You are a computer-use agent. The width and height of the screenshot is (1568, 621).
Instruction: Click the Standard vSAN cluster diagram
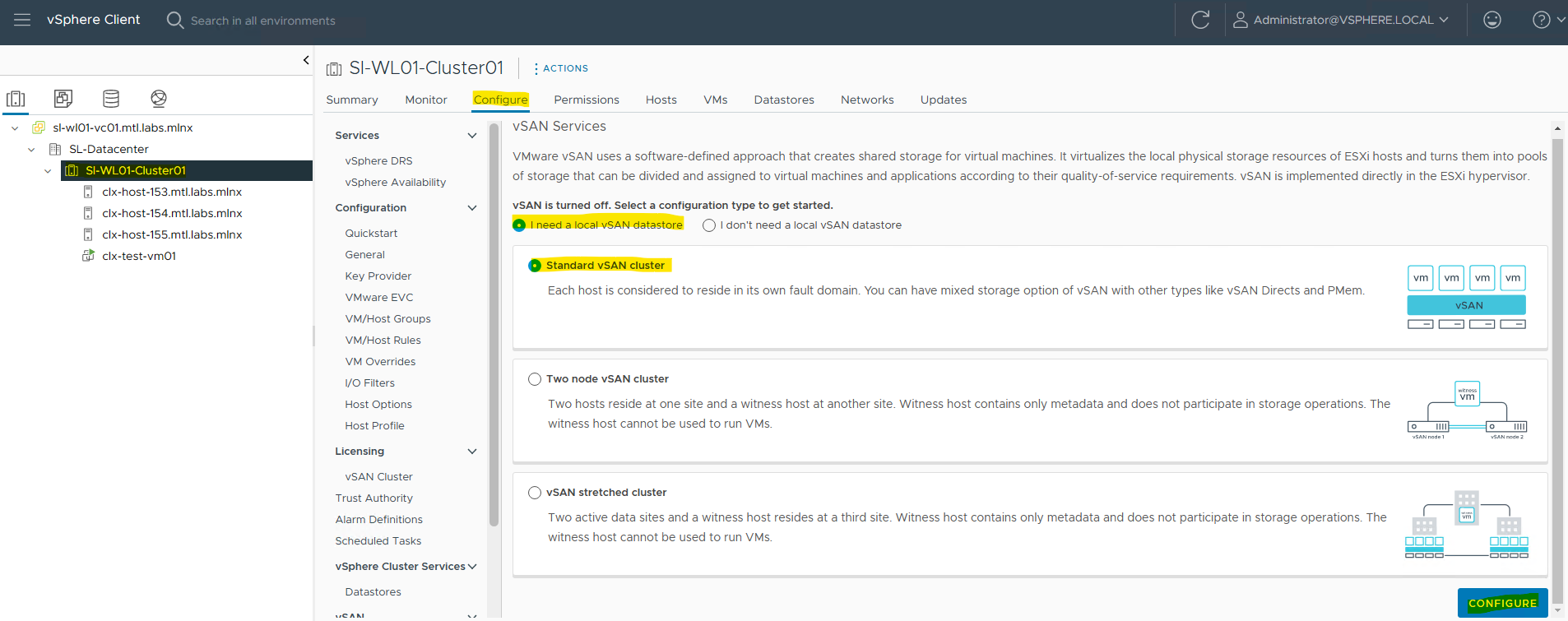pyautogui.click(x=1467, y=297)
